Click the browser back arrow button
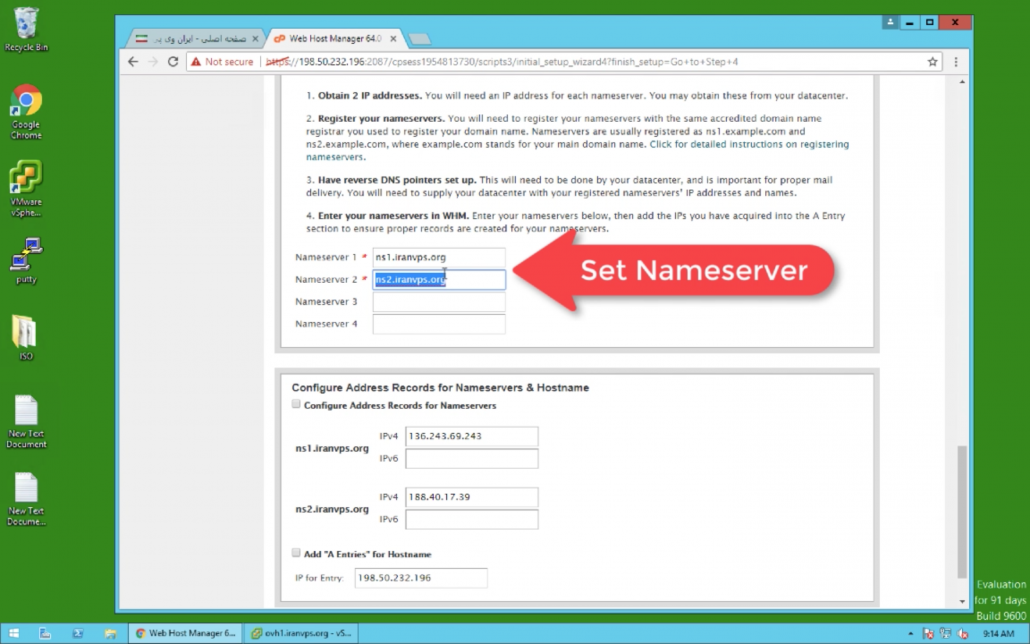This screenshot has width=1030, height=644. [133, 62]
